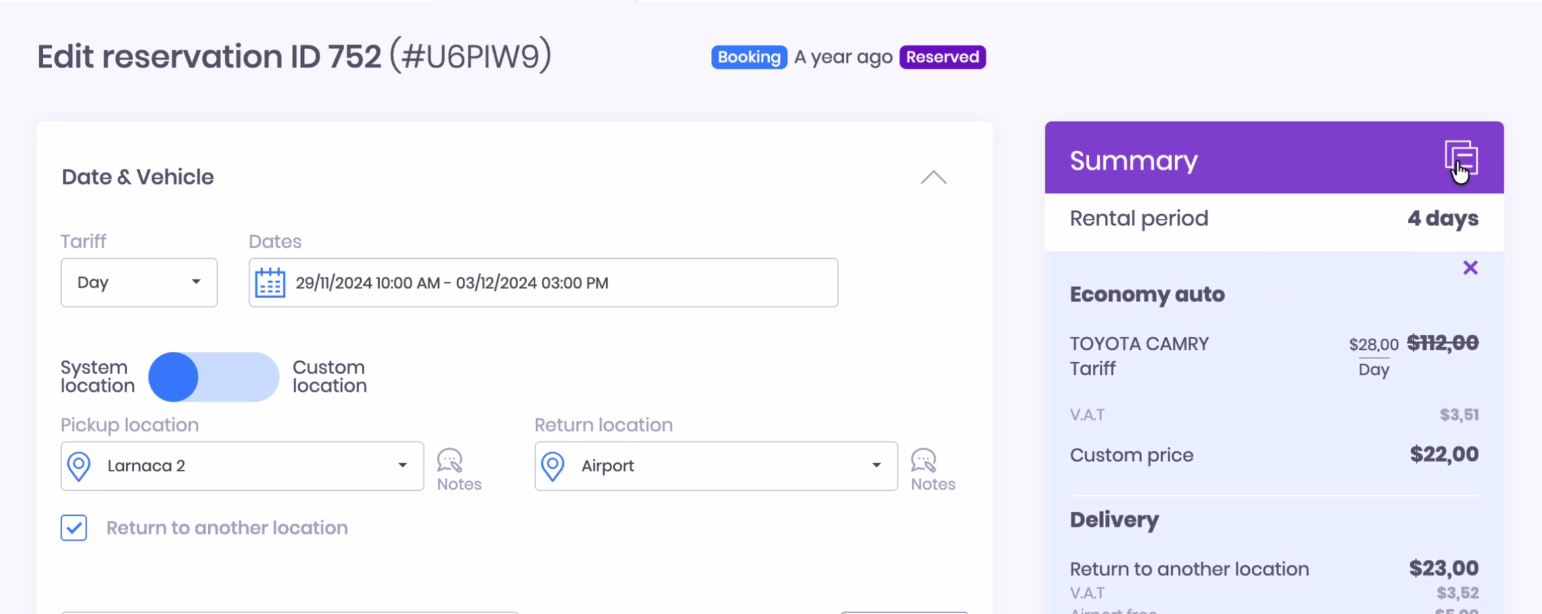
Task: Click the Custom location label
Action: tap(329, 377)
